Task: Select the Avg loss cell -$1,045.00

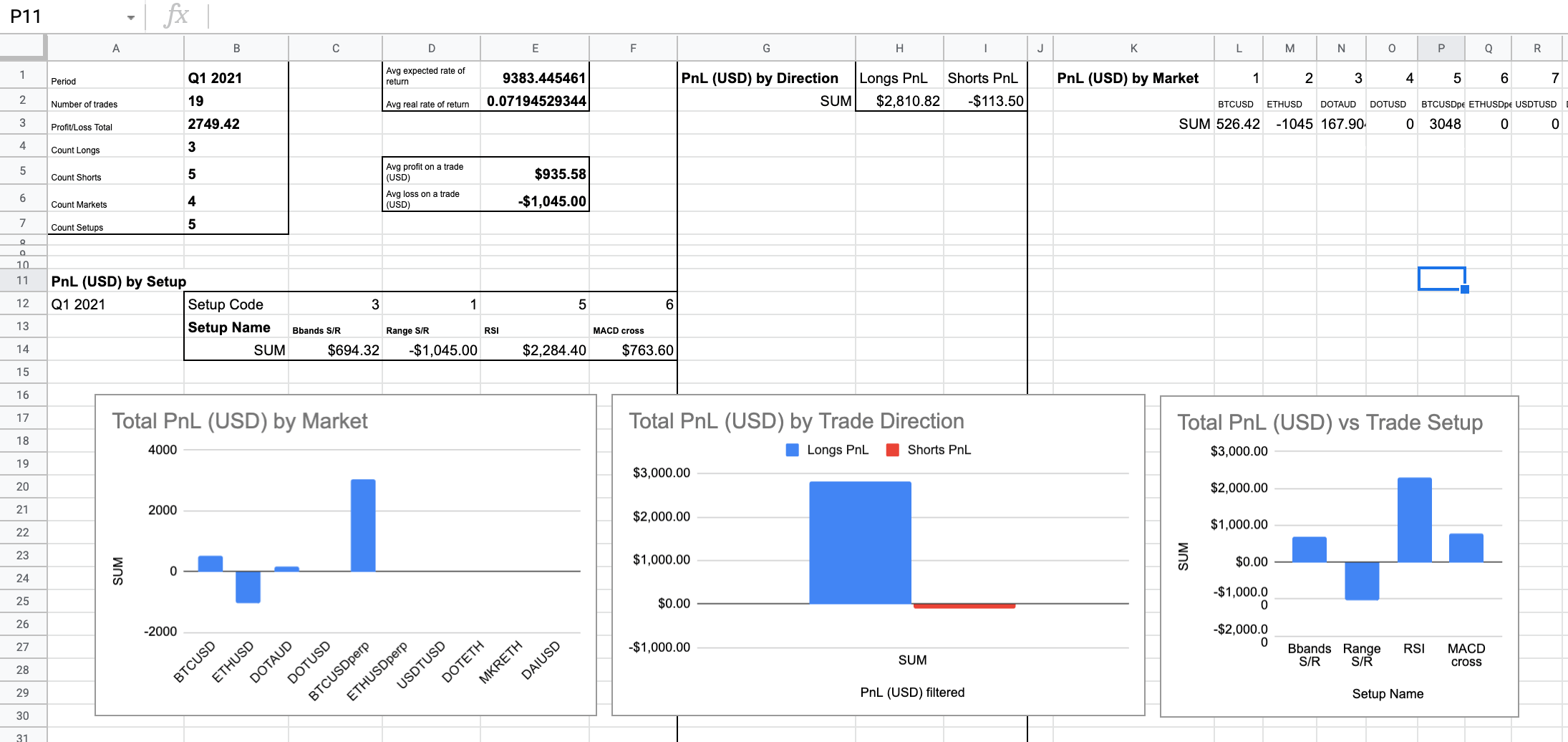Action: 536,201
